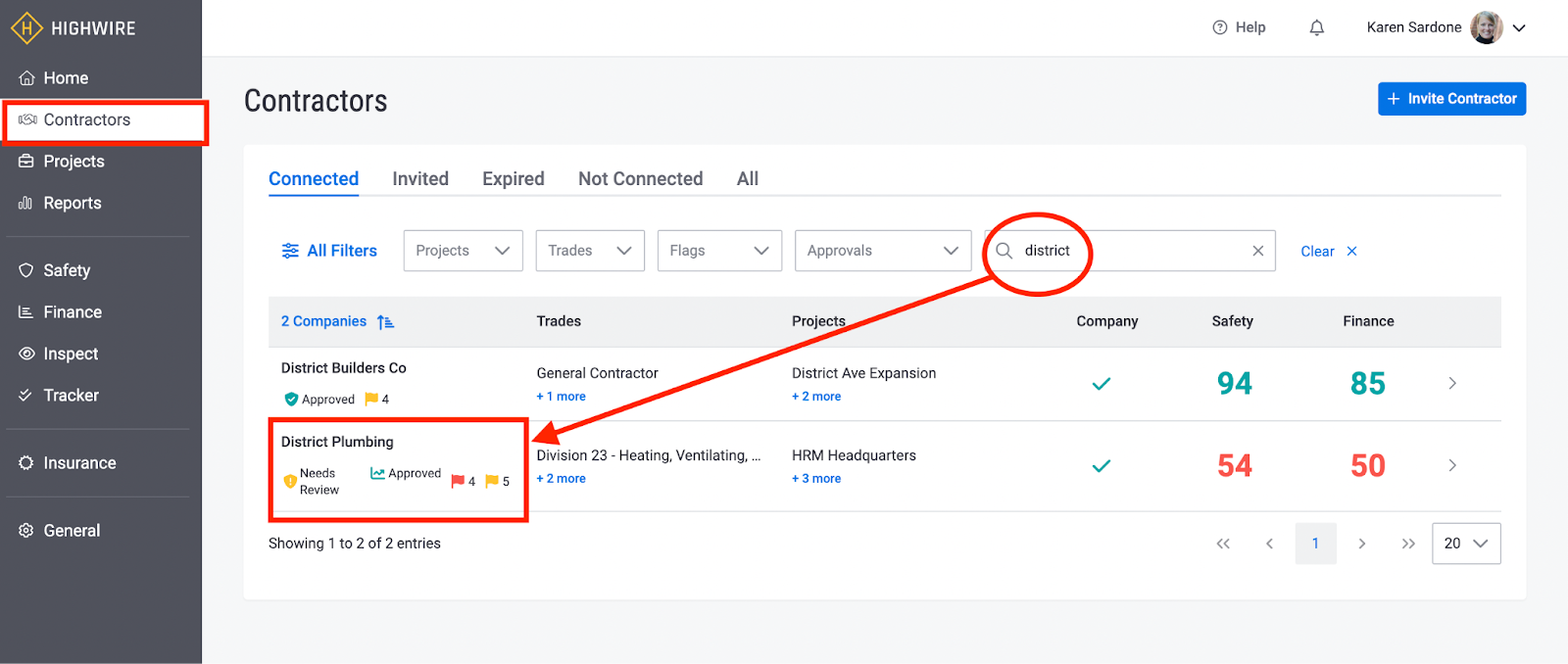Go to last page of results

coord(1408,544)
